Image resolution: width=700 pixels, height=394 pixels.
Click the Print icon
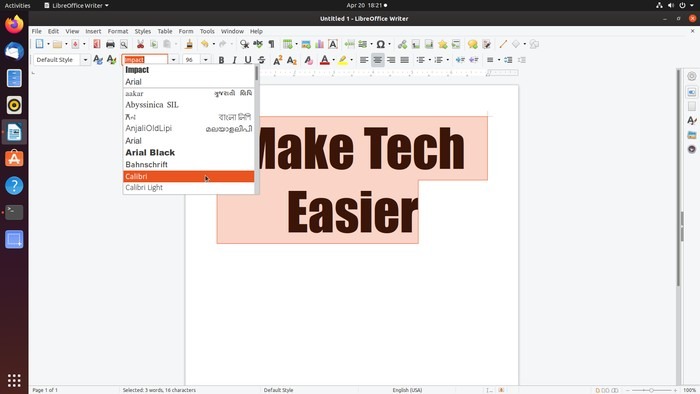tap(110, 44)
